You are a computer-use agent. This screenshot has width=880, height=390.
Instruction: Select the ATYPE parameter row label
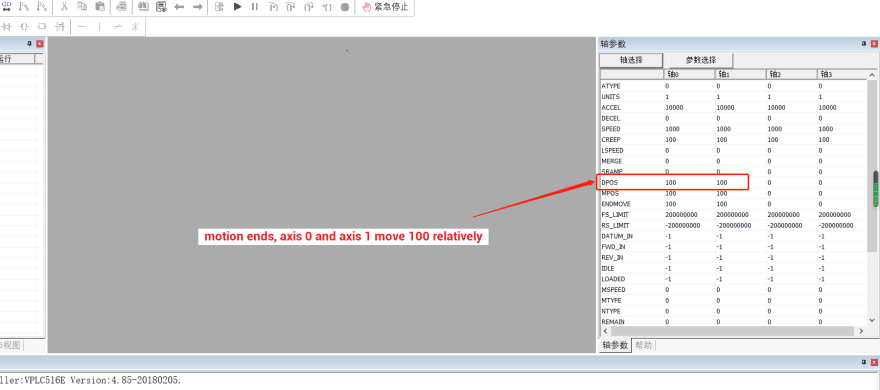(611, 86)
